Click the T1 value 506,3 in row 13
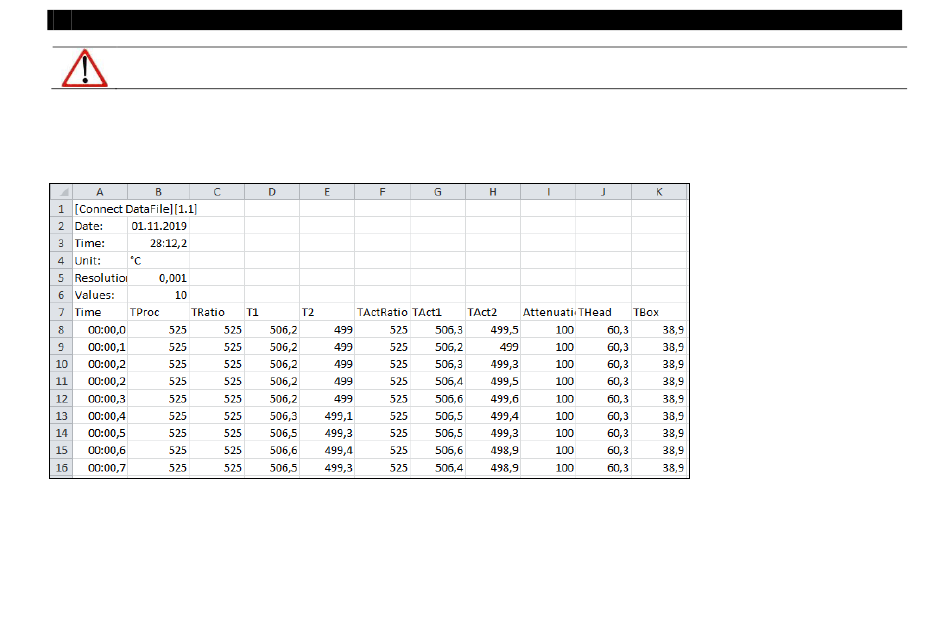This screenshot has width=950, height=638. pos(272,416)
